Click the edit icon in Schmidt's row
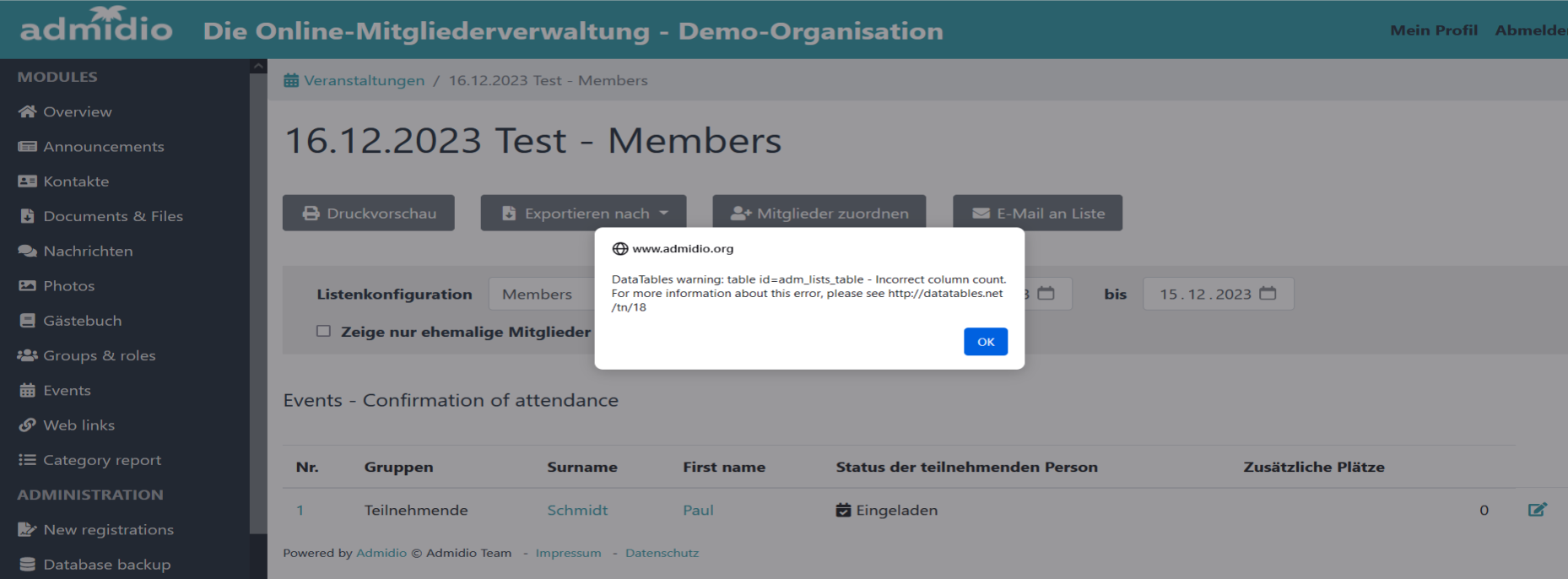 1537,510
